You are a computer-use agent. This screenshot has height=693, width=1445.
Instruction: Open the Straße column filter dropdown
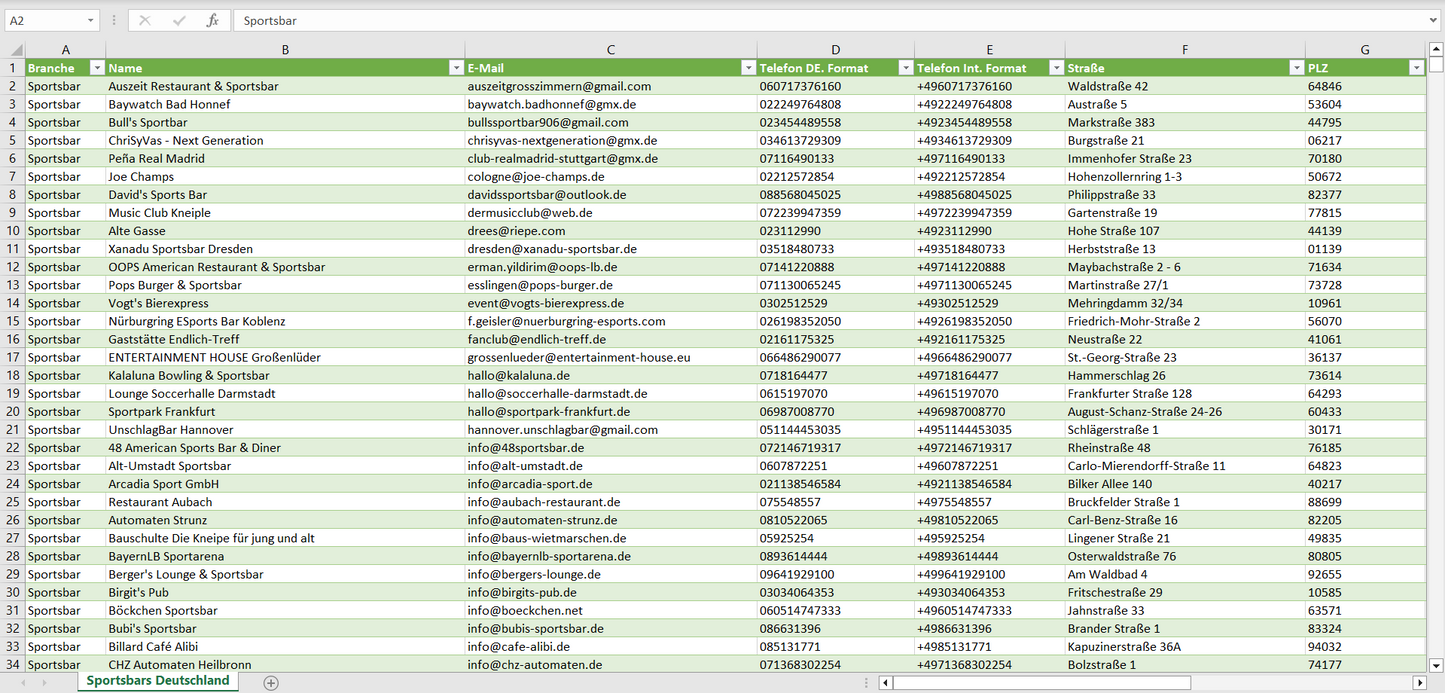pos(1297,68)
